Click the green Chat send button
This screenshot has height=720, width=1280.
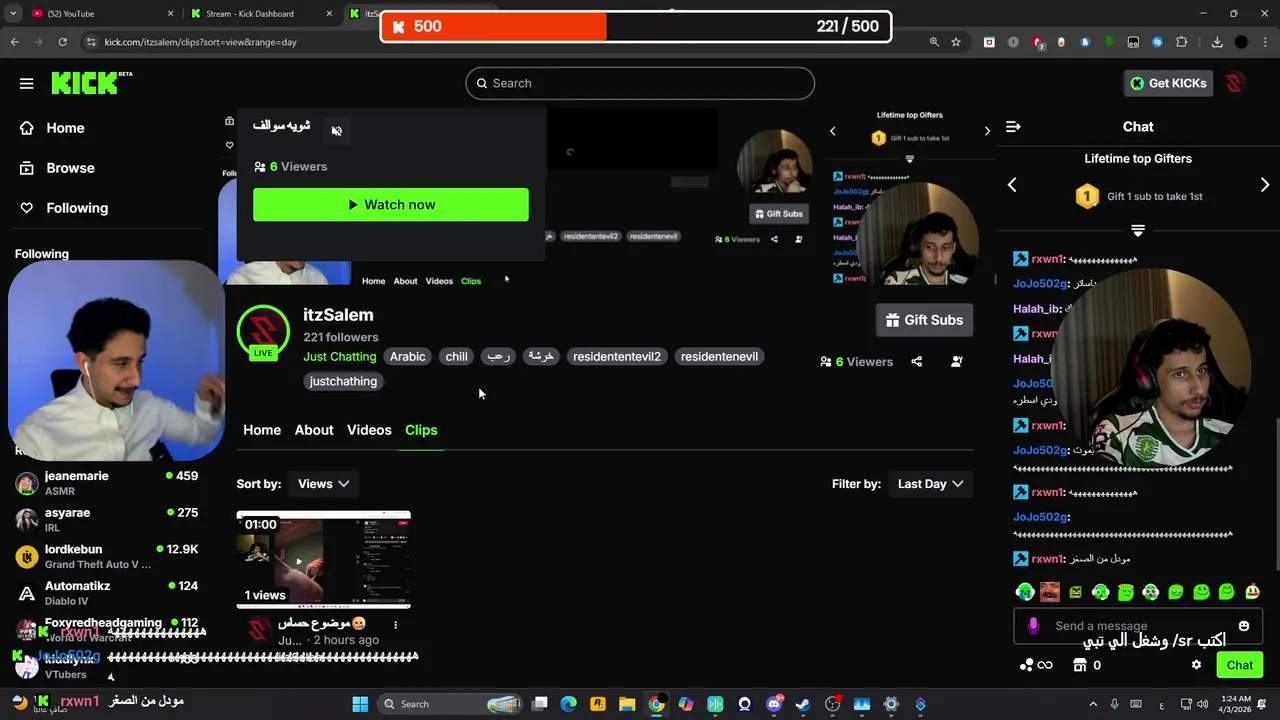tap(1239, 665)
